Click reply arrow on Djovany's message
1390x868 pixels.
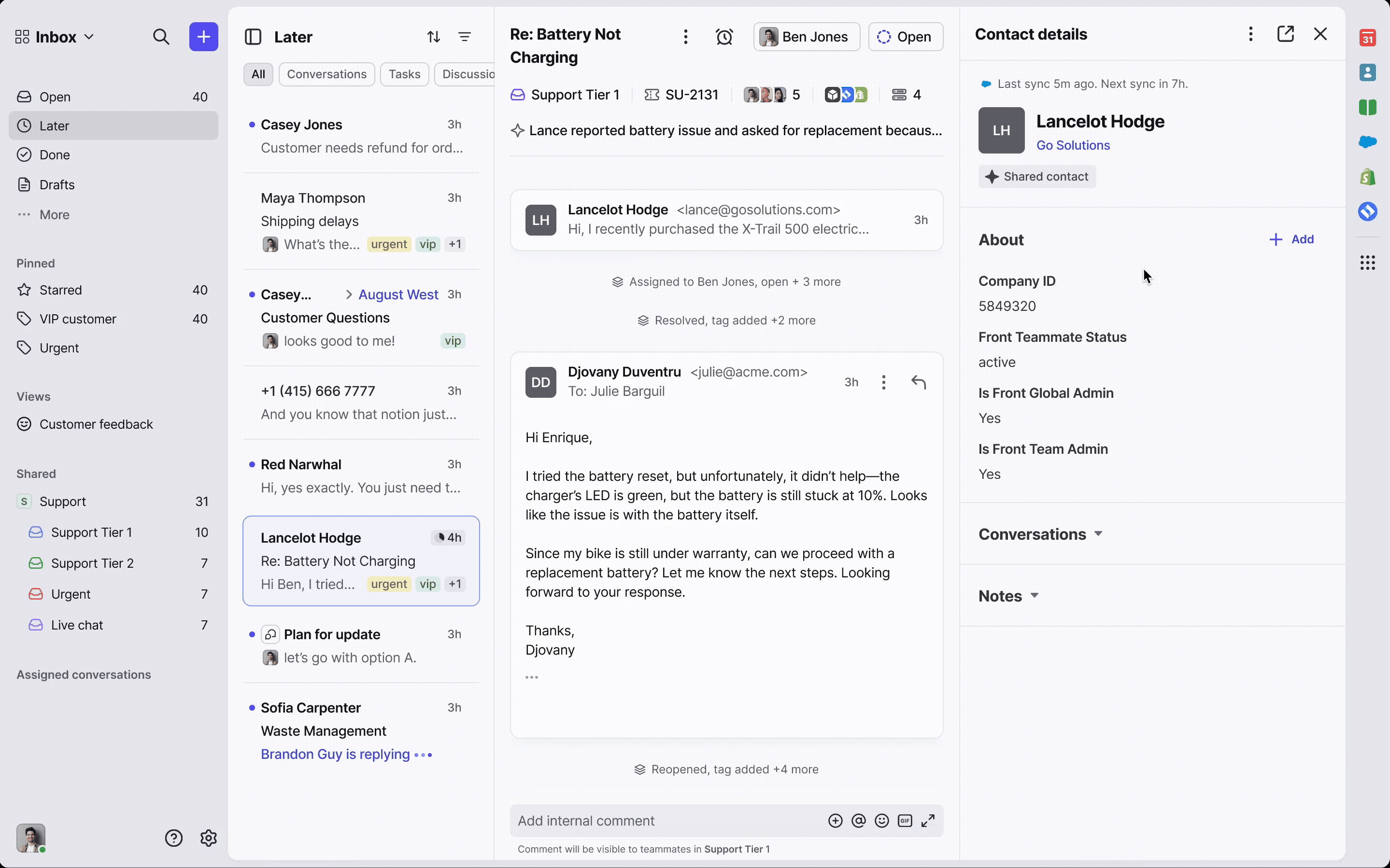(918, 382)
